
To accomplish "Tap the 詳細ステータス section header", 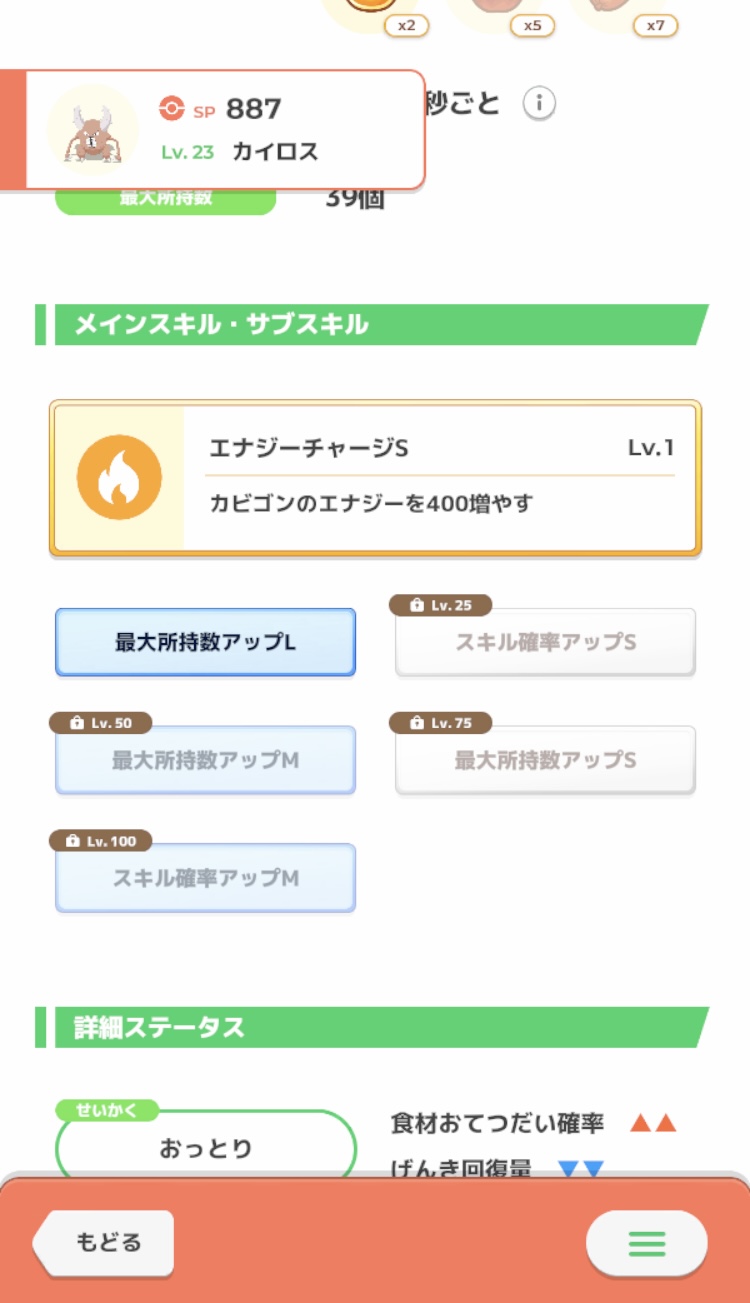I will pyautogui.click(x=372, y=1027).
